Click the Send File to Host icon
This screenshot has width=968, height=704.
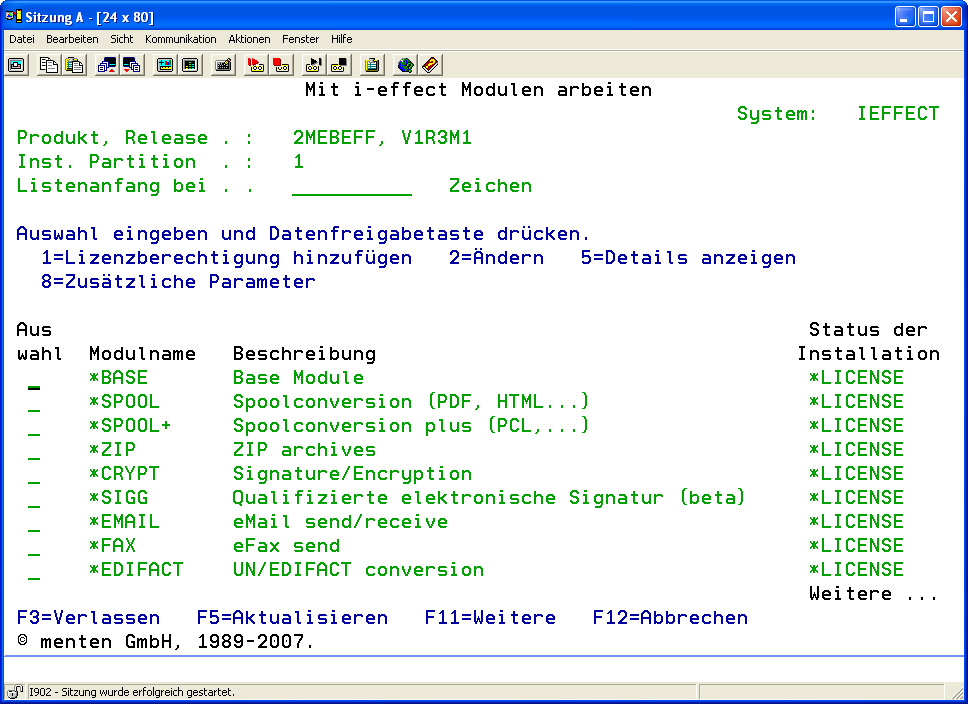[106, 65]
